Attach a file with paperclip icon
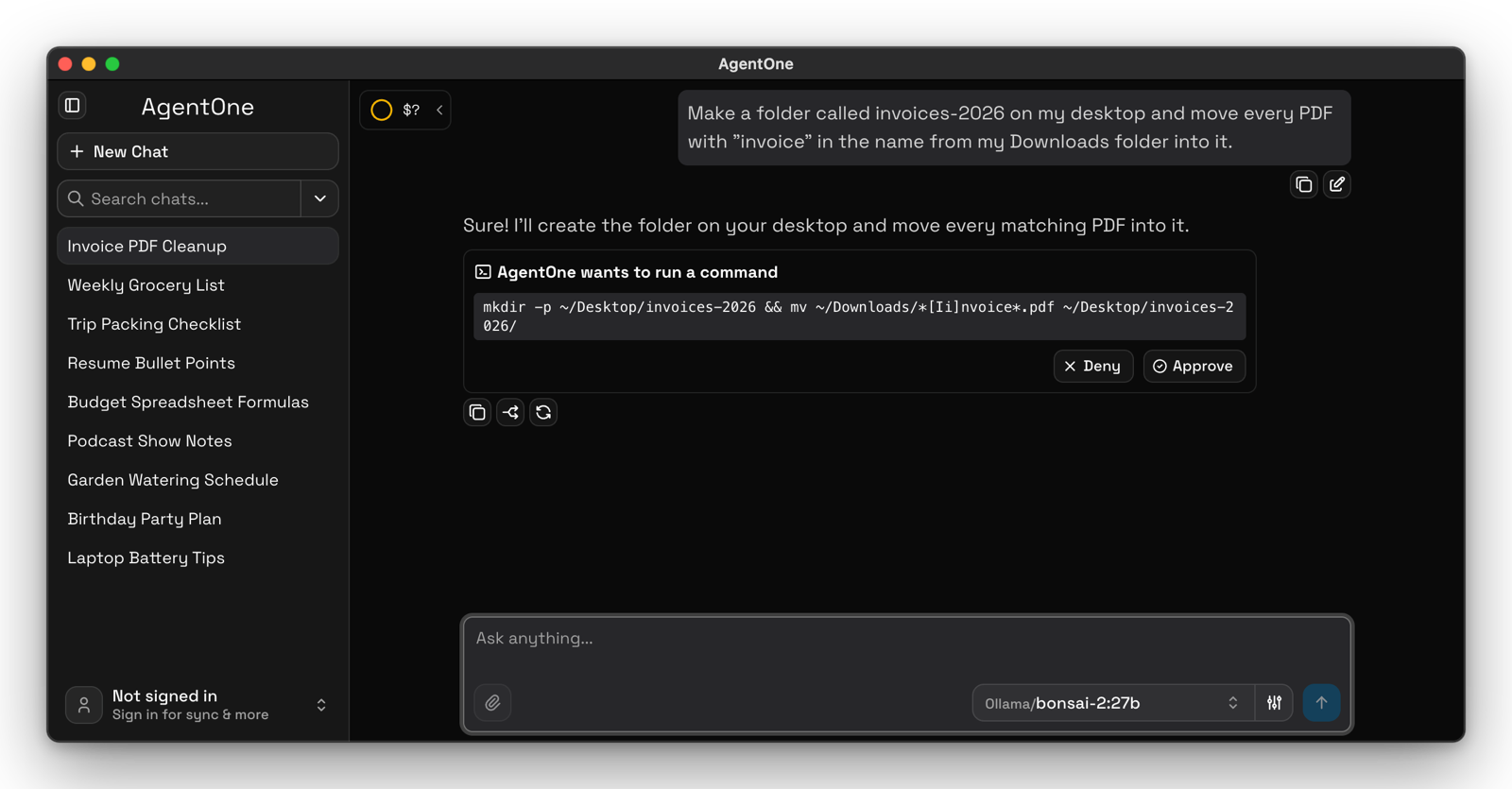1512x789 pixels. coord(492,703)
